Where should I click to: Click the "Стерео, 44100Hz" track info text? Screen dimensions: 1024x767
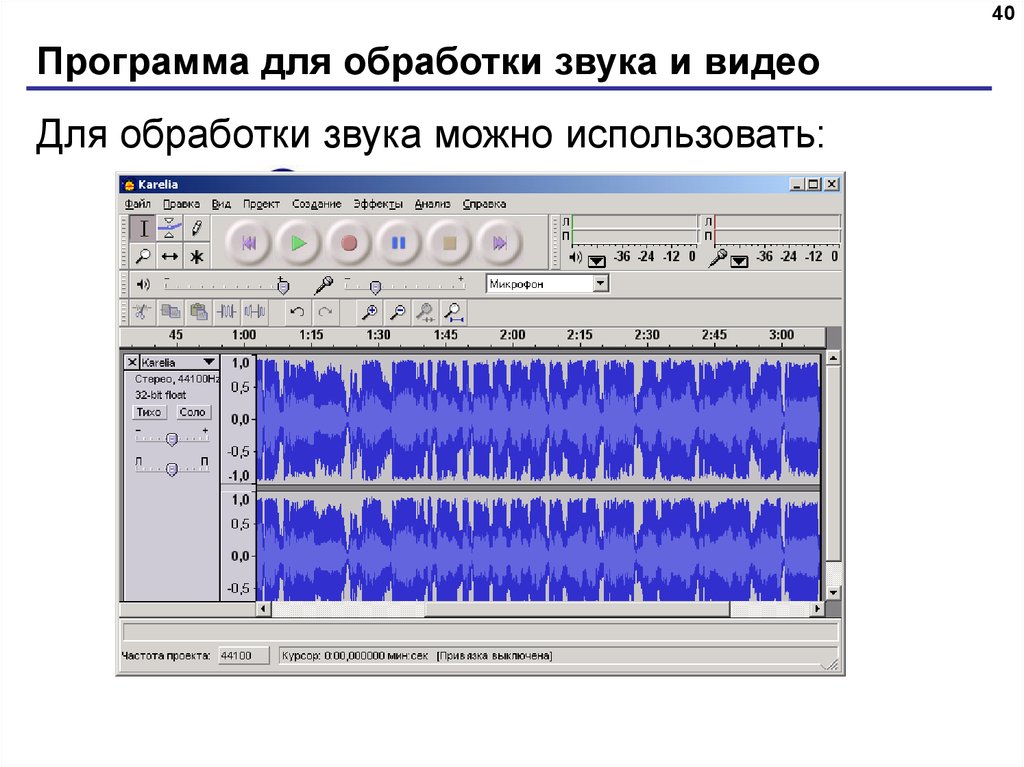tap(176, 379)
